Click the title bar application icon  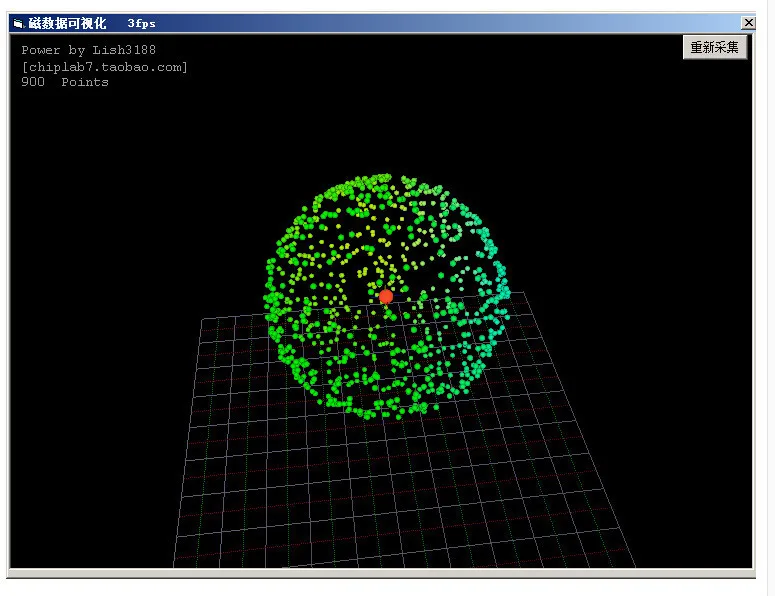pyautogui.click(x=18, y=23)
